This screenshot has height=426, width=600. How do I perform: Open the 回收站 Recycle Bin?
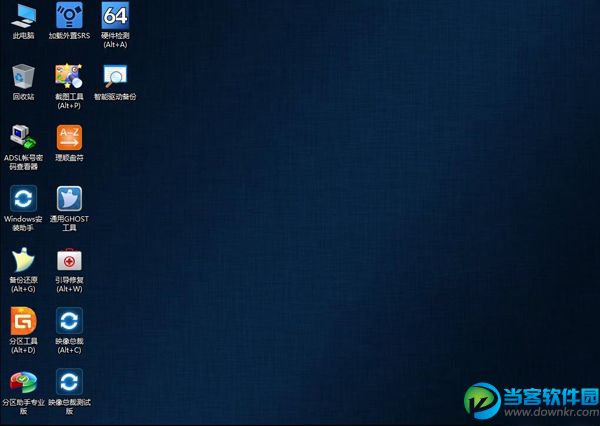click(x=23, y=77)
